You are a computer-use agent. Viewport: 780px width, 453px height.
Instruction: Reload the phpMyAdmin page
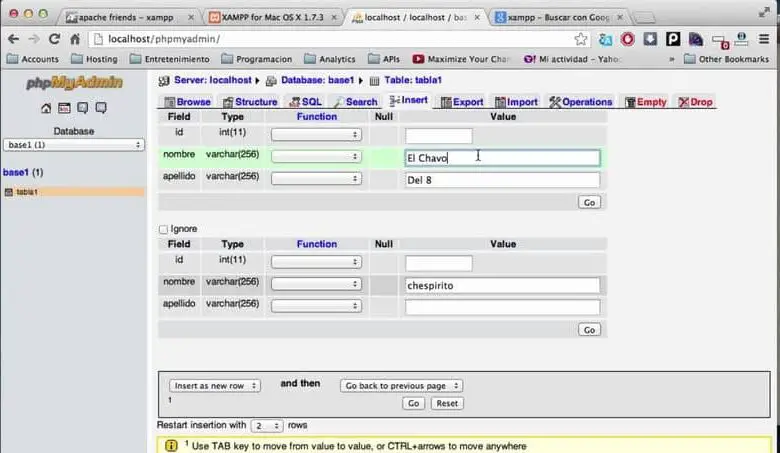click(54, 39)
